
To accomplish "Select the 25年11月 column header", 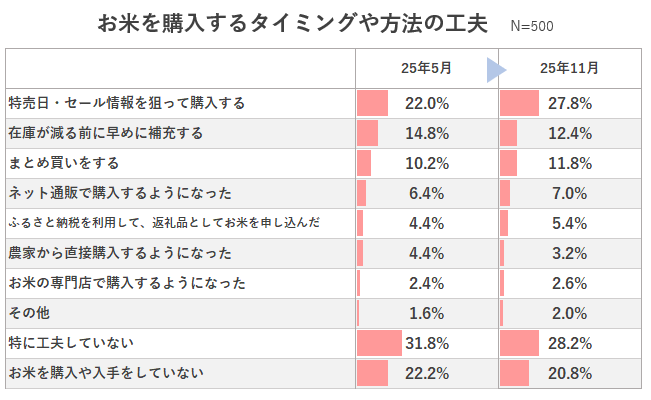I will [569, 68].
